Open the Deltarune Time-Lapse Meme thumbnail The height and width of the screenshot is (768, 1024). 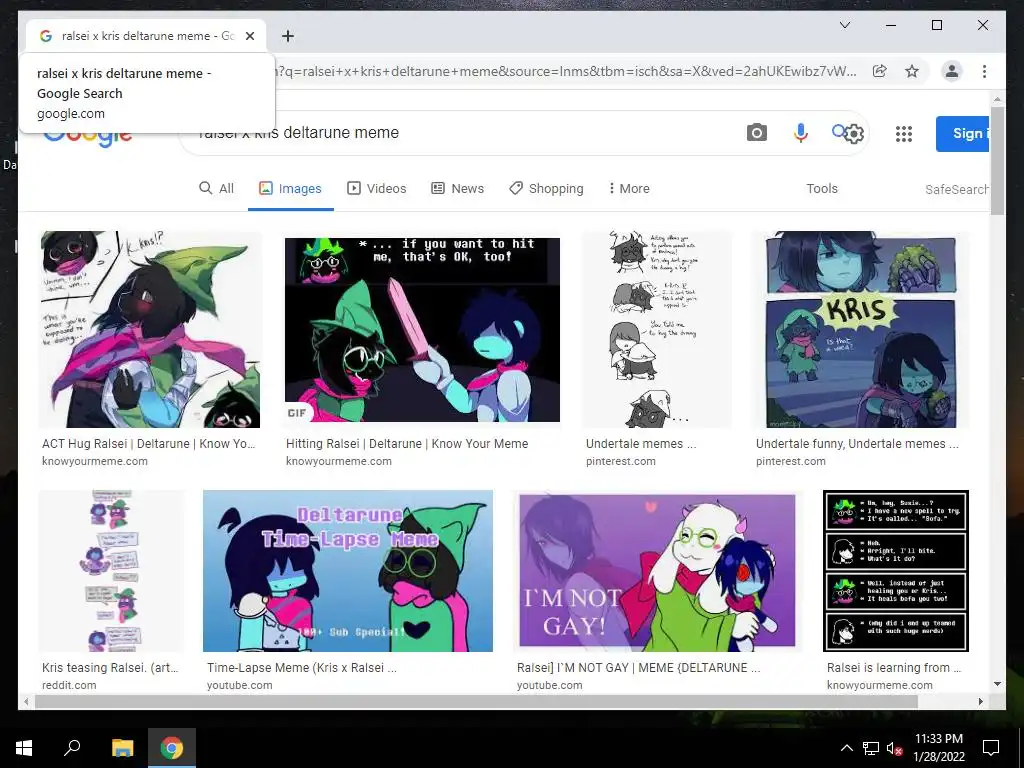click(347, 571)
